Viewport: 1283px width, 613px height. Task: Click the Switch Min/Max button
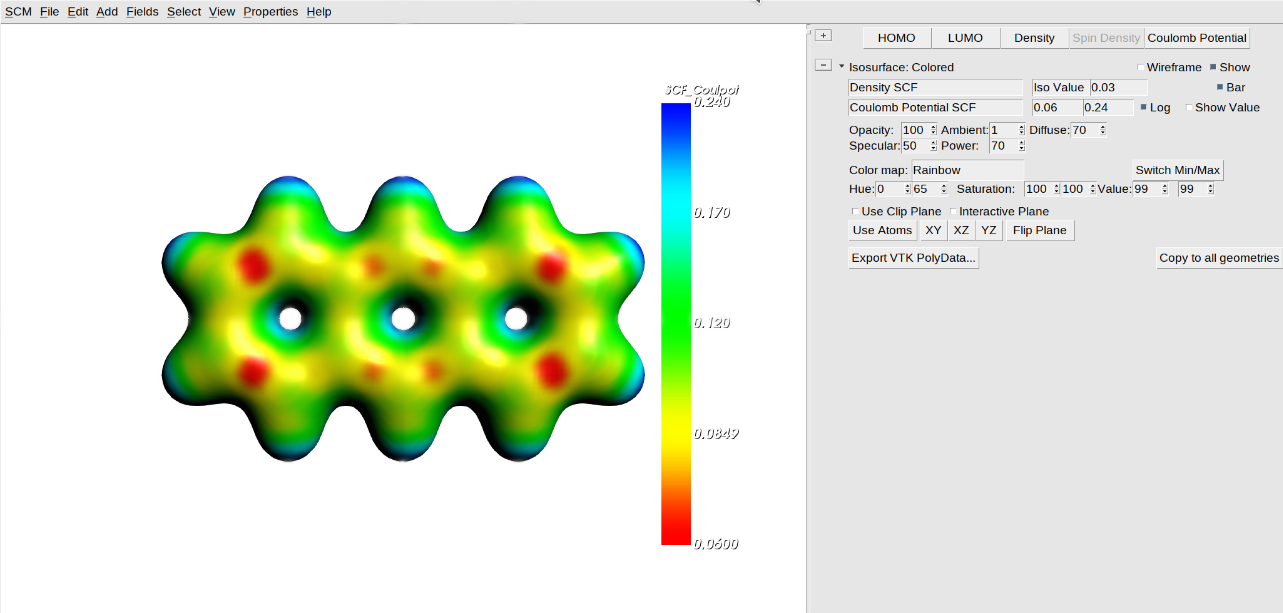click(1177, 169)
